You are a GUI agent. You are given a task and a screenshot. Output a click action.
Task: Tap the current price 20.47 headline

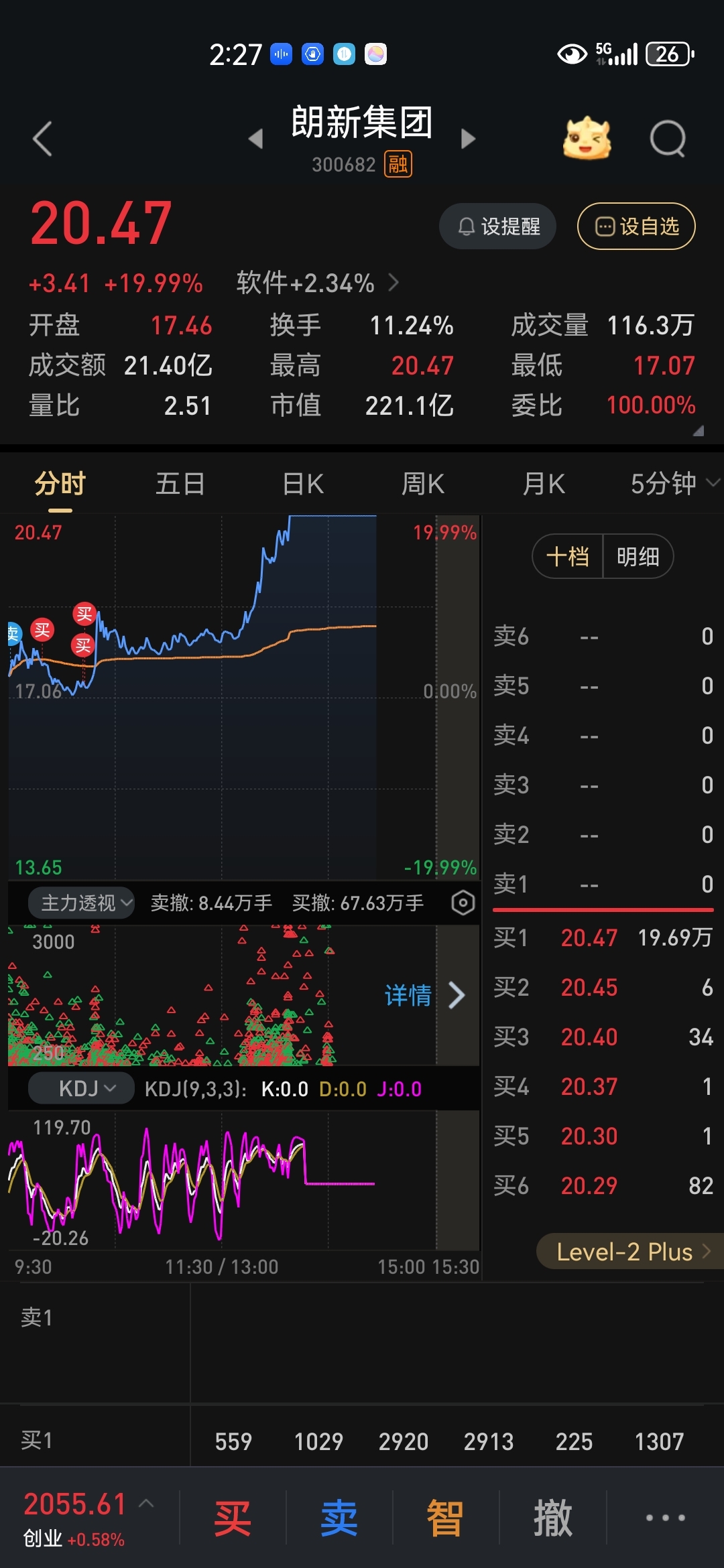pyautogui.click(x=101, y=224)
